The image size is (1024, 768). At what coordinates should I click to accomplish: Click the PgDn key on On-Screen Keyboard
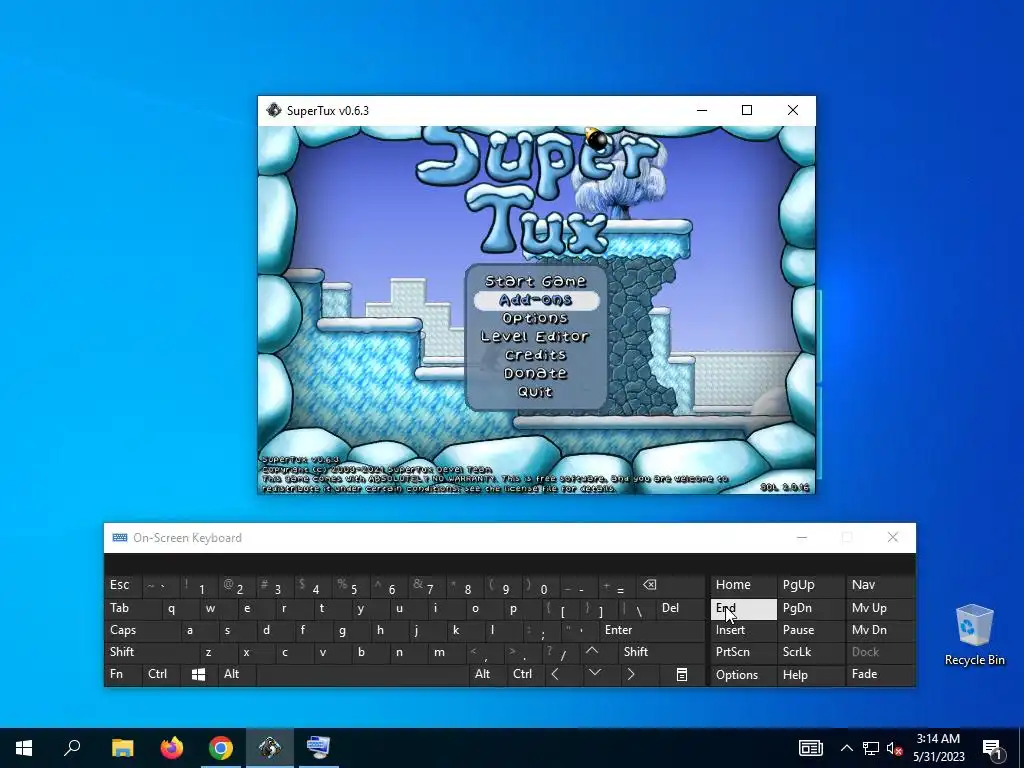pyautogui.click(x=810, y=608)
